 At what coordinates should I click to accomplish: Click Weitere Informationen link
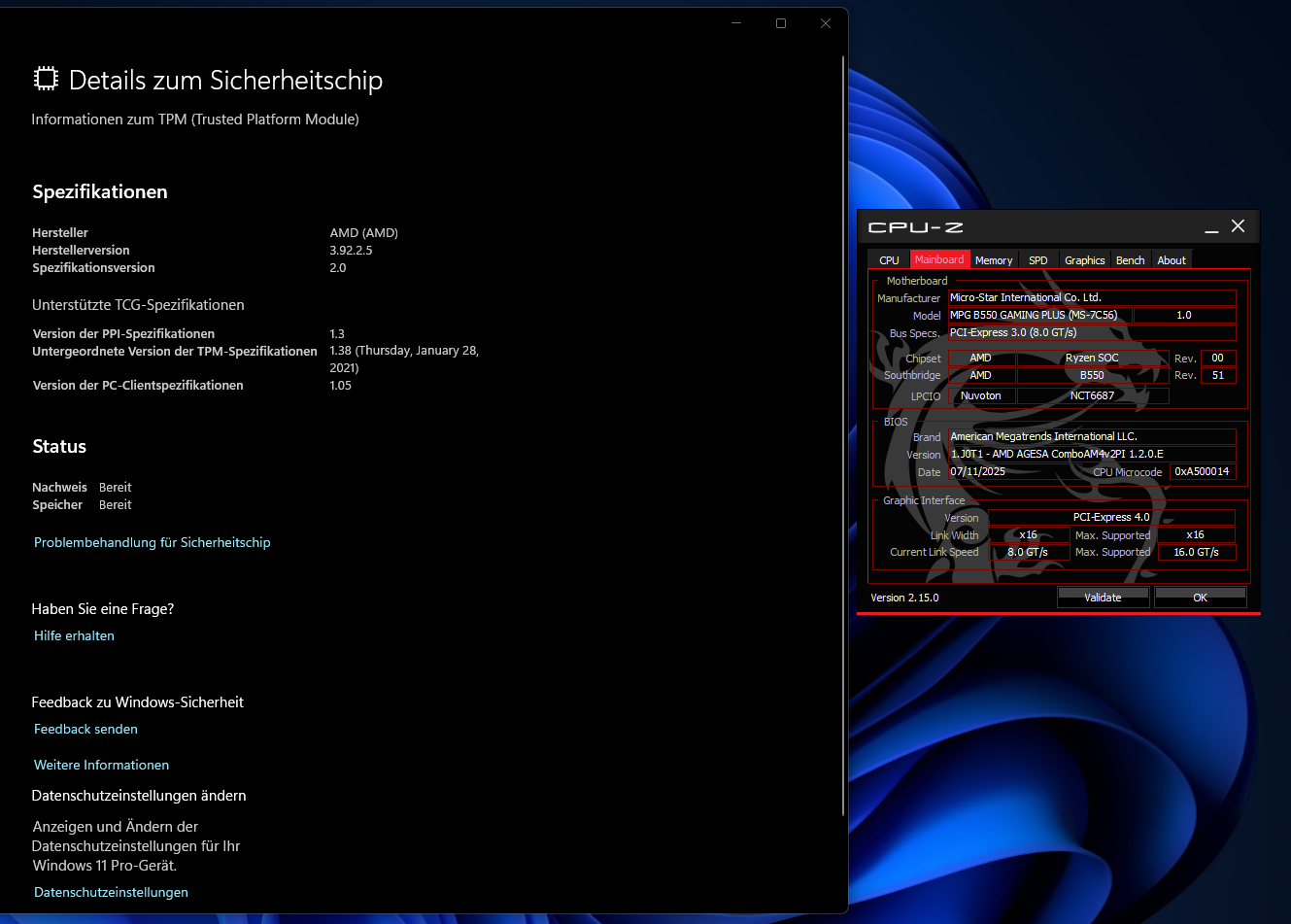point(101,765)
